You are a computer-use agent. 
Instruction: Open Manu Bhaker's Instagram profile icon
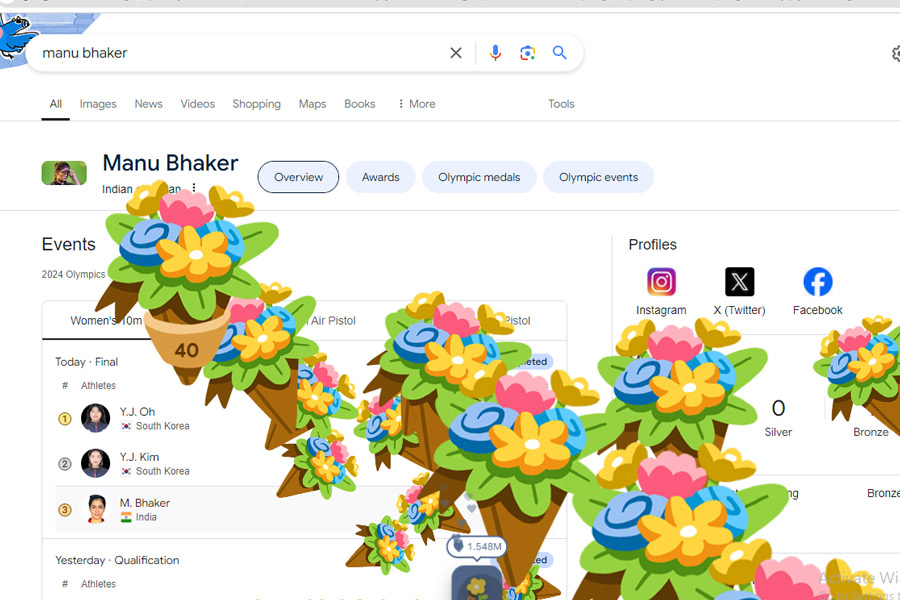pos(661,282)
